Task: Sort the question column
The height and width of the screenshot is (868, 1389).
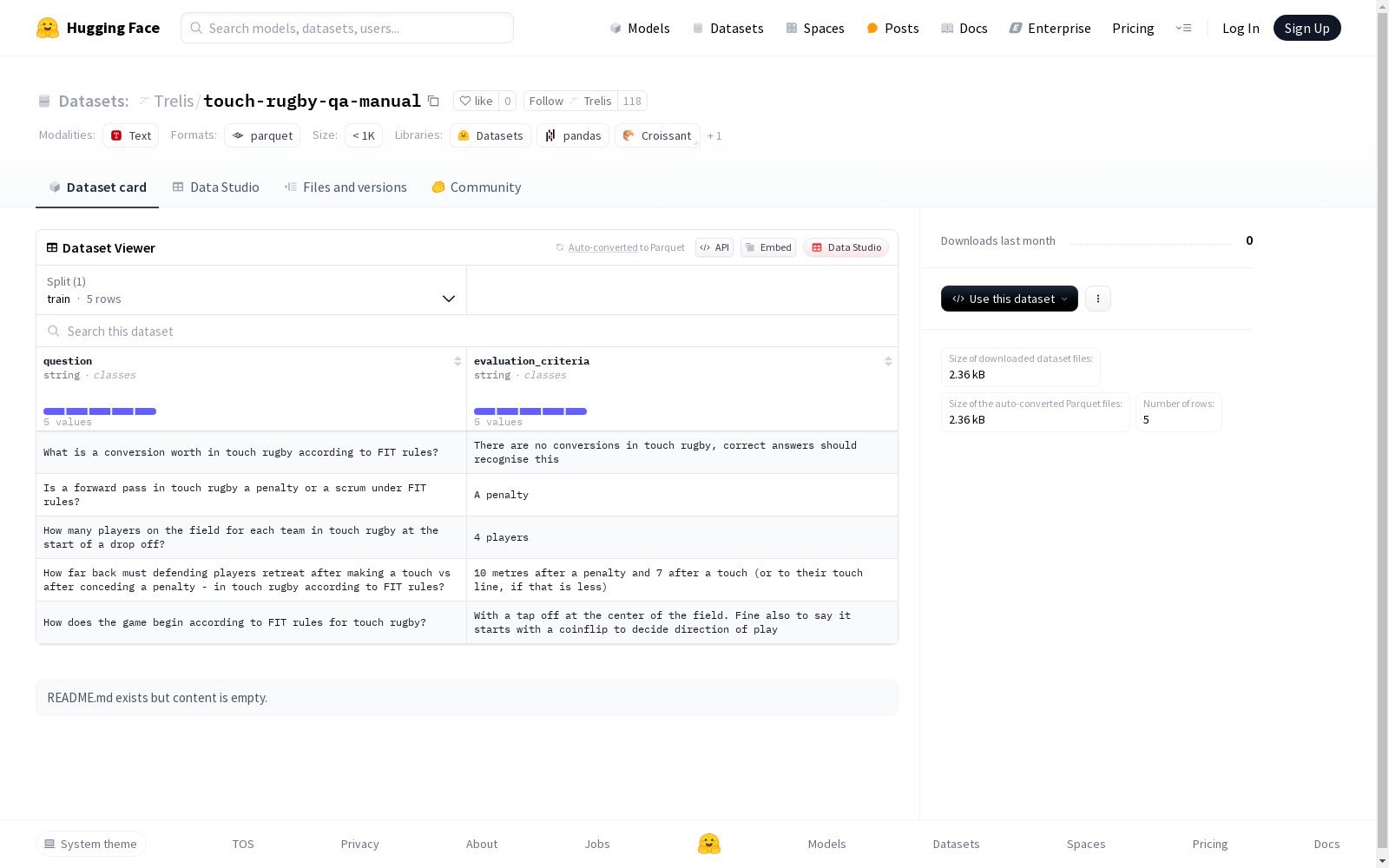Action: pos(458,361)
